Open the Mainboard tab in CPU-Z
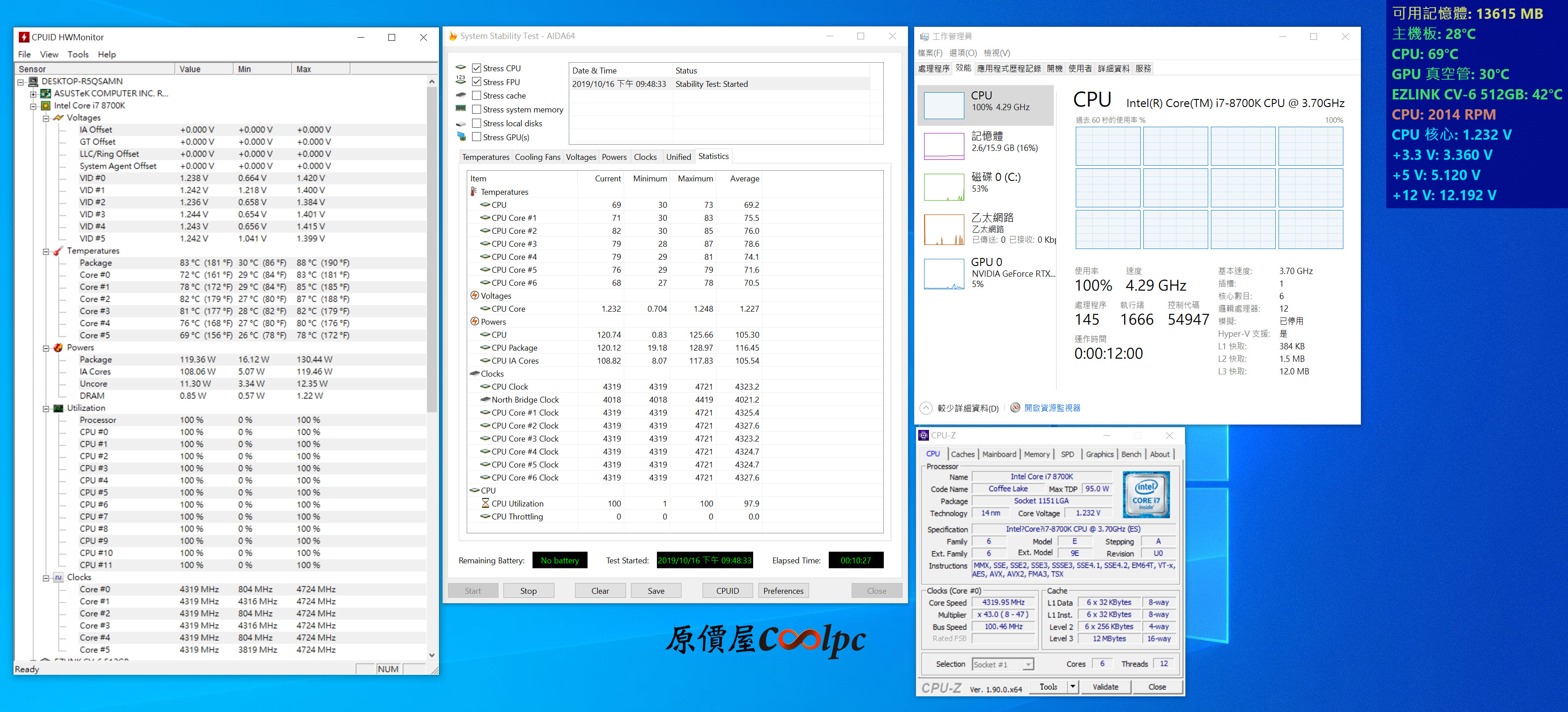This screenshot has width=1568, height=712. pyautogui.click(x=999, y=455)
